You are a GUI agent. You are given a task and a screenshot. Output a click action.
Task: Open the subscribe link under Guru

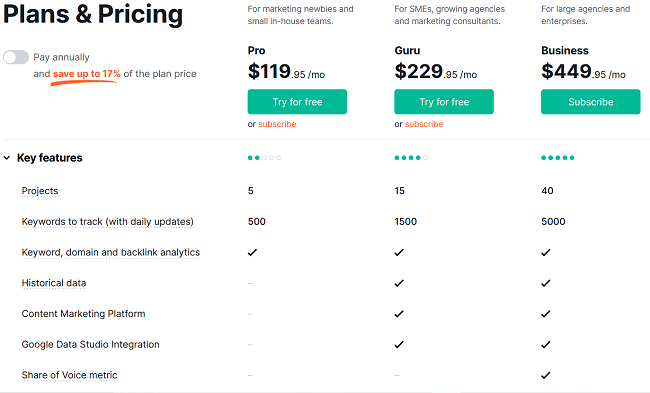424,124
